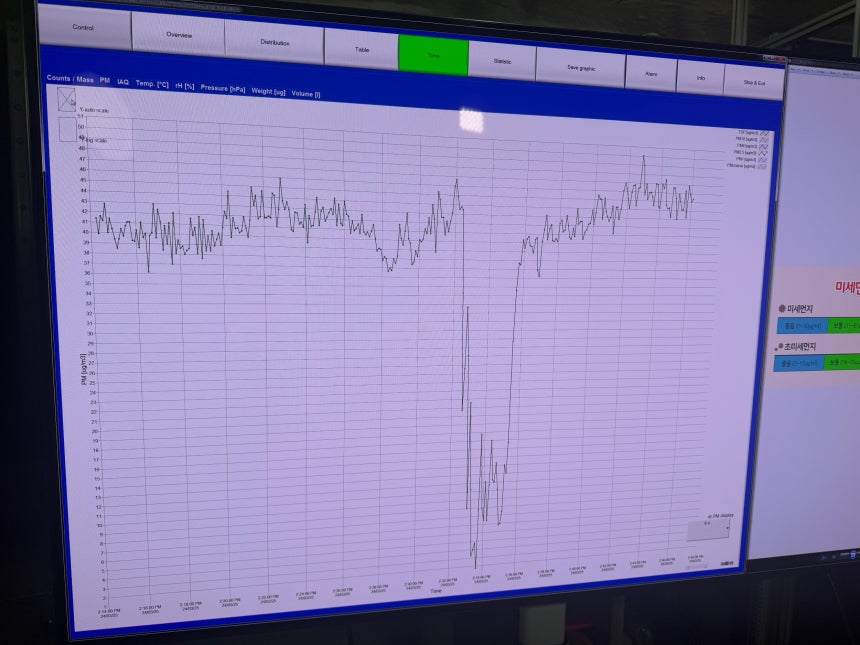Toggle the Y auto scale checkbox
860x645 pixels.
click(x=67, y=100)
